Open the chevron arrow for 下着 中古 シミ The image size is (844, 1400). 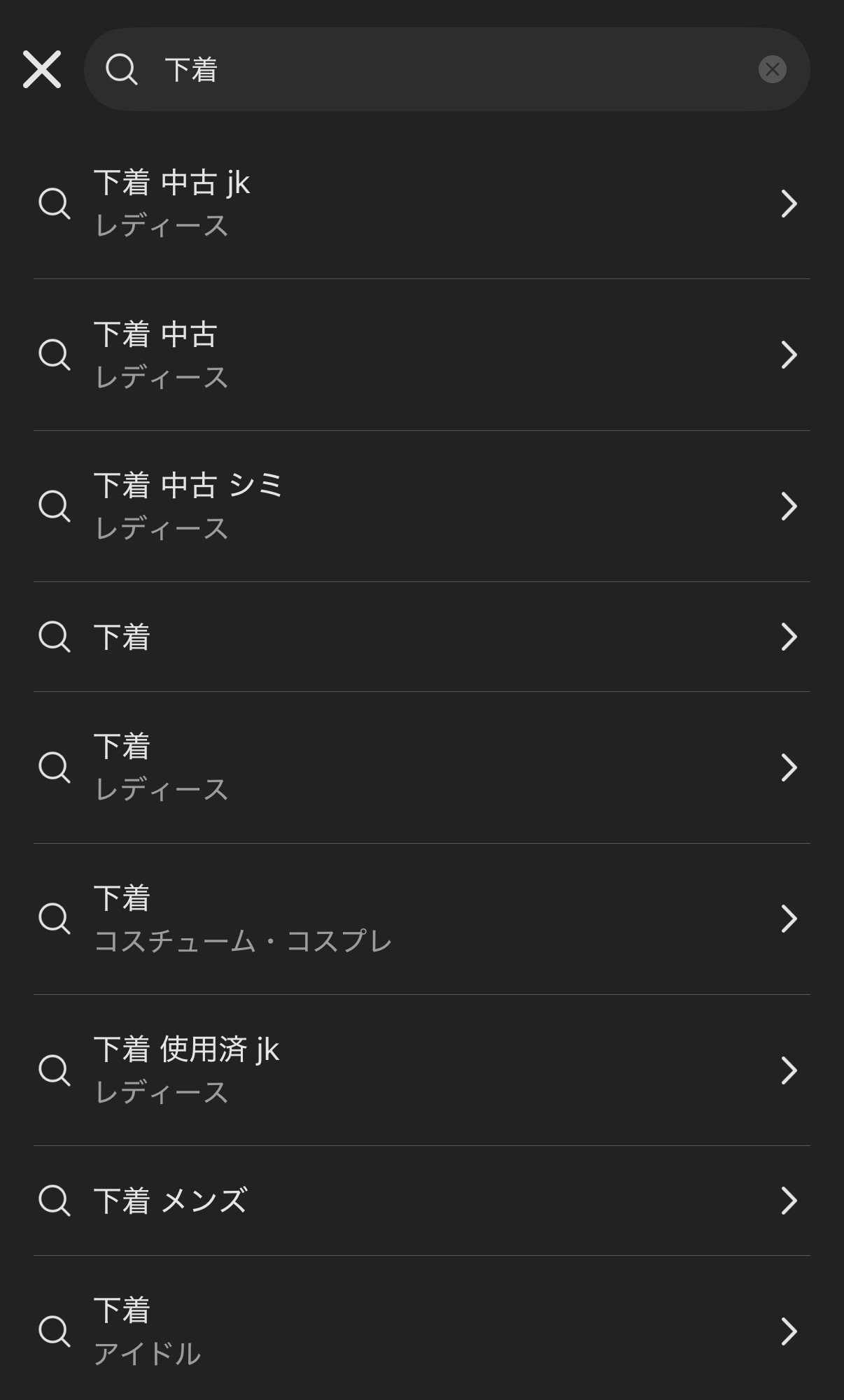(x=789, y=506)
